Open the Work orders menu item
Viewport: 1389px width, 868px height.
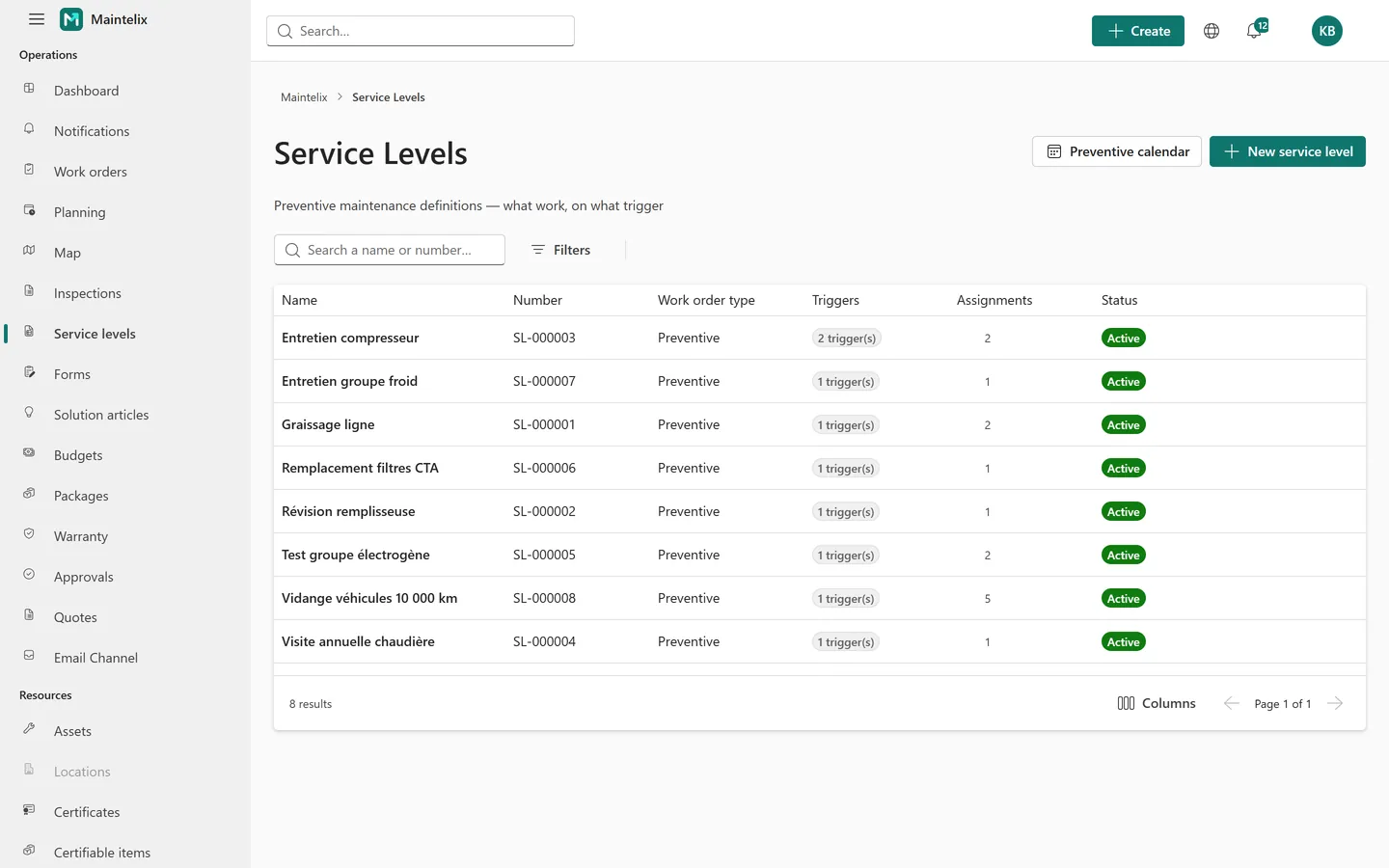[x=125, y=172]
